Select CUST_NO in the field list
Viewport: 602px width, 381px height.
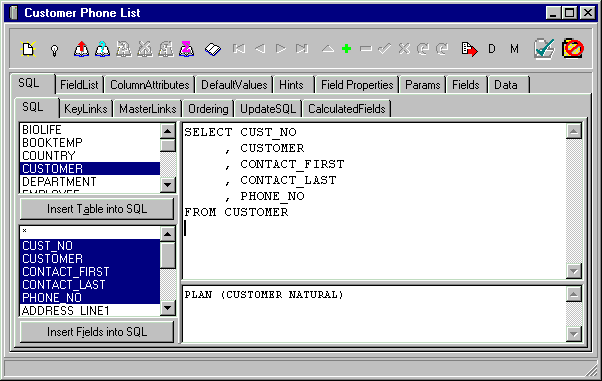(x=90, y=246)
